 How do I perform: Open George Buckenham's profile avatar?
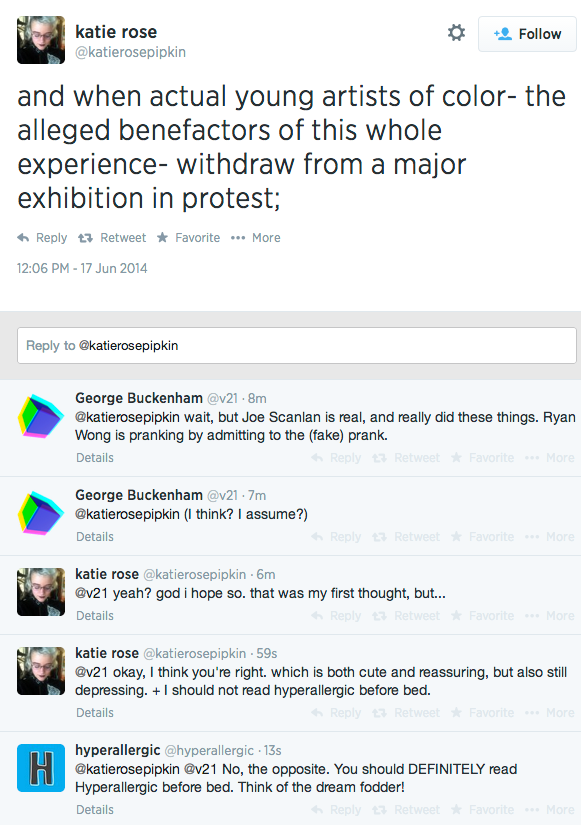(x=40, y=413)
